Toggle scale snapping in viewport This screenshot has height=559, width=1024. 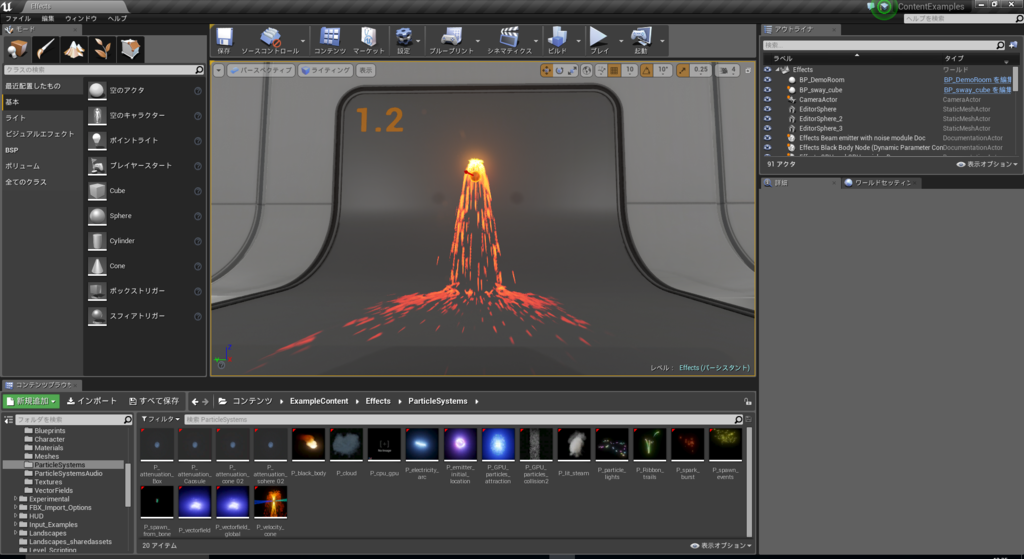682,70
